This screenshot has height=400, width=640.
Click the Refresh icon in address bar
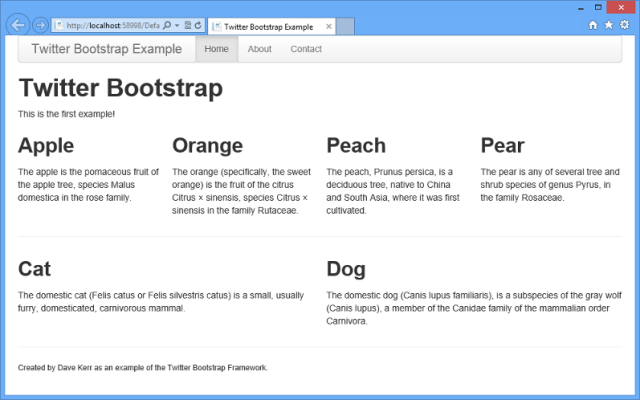198,25
